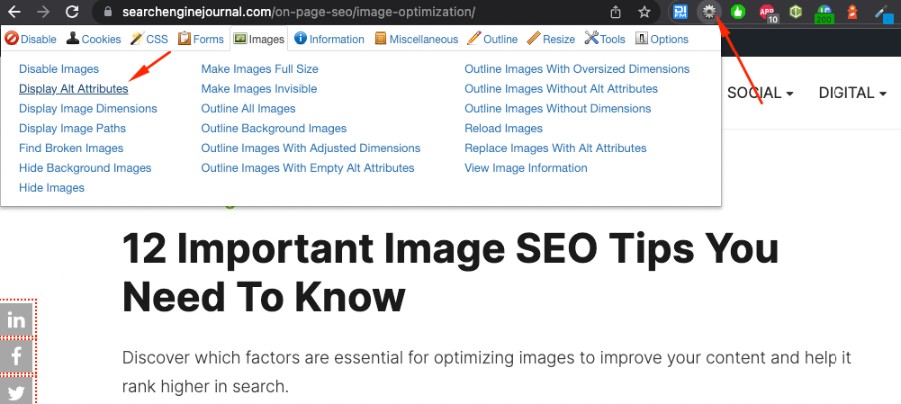Share the article on Facebook

[x=17, y=356]
